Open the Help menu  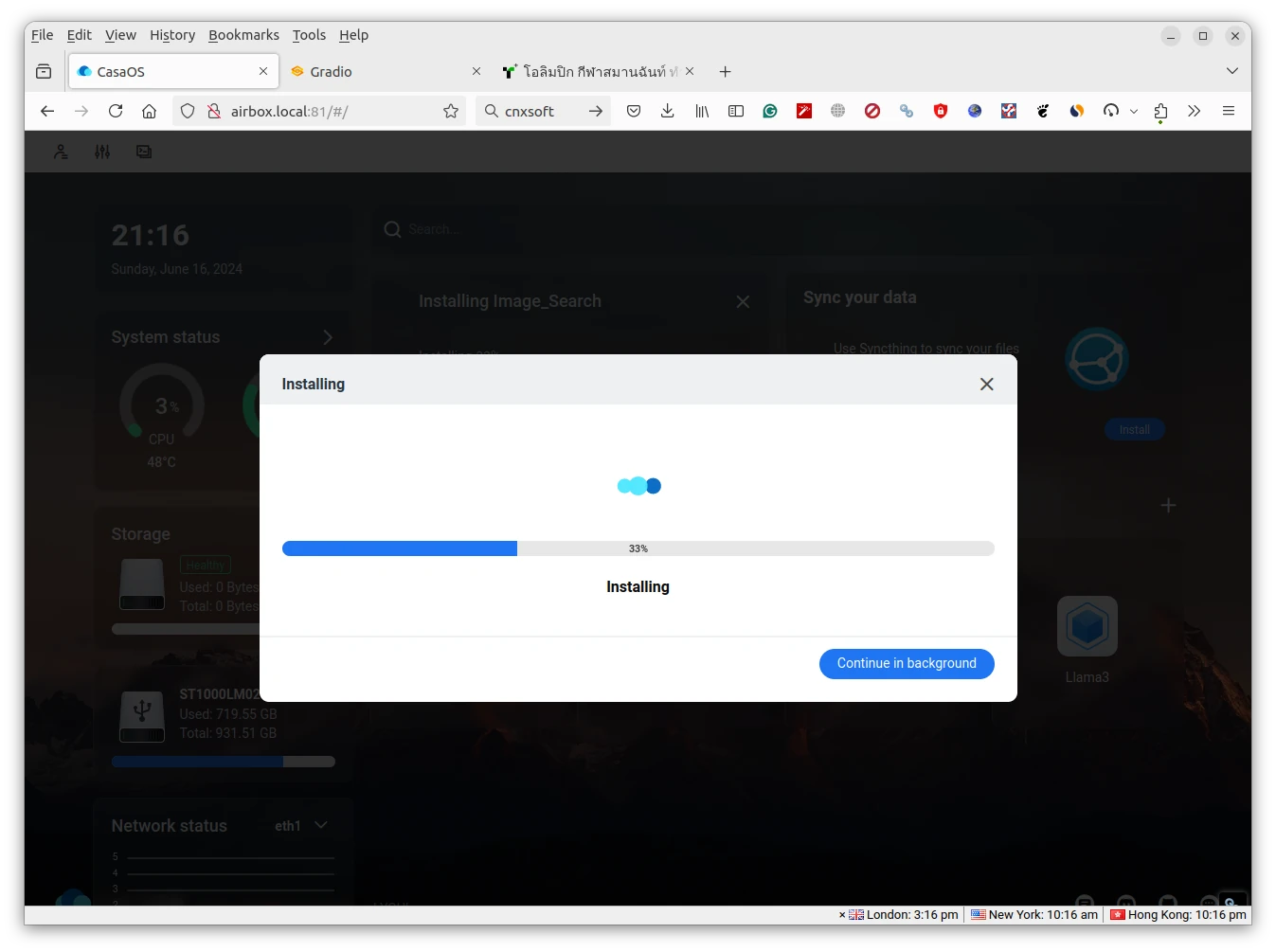(x=353, y=35)
